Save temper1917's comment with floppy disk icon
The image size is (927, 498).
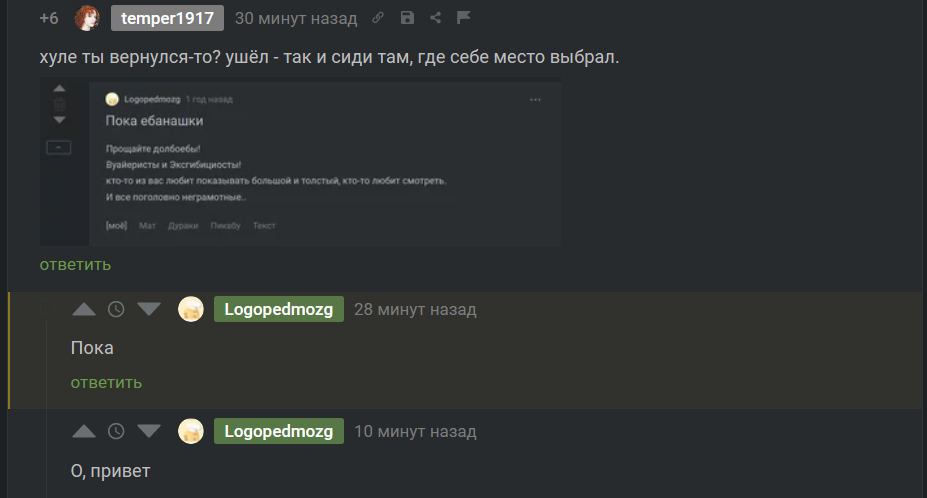click(407, 18)
